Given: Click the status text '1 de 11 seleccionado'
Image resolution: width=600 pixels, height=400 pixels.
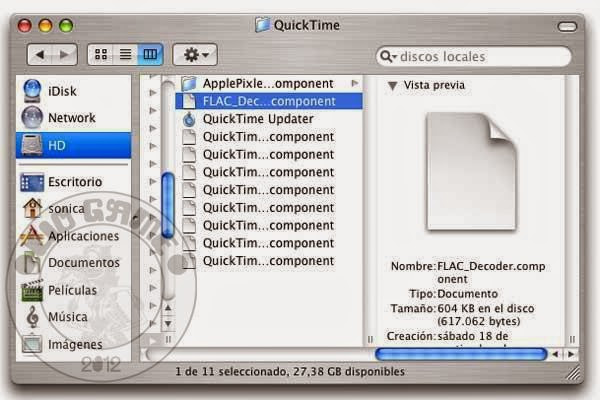Looking at the screenshot, I should coord(231,371).
